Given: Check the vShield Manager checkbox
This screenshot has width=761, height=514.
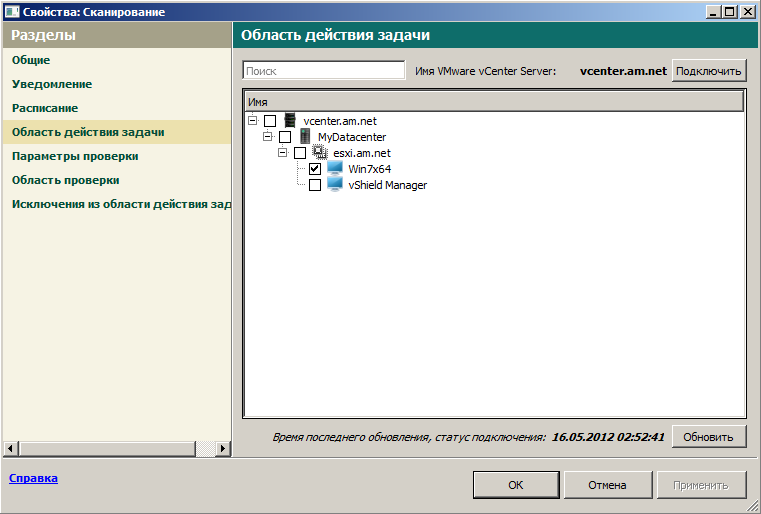Looking at the screenshot, I should (x=315, y=184).
